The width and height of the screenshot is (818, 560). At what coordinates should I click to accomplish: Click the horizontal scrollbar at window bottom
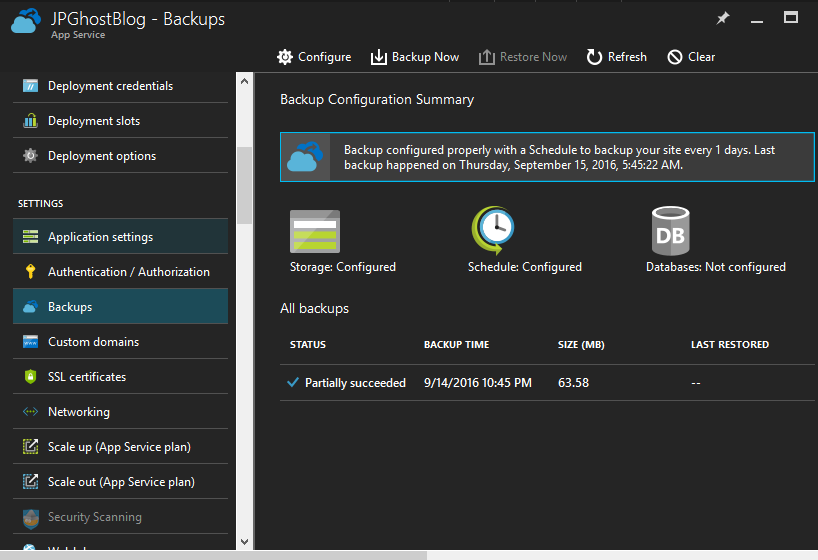pos(213,555)
